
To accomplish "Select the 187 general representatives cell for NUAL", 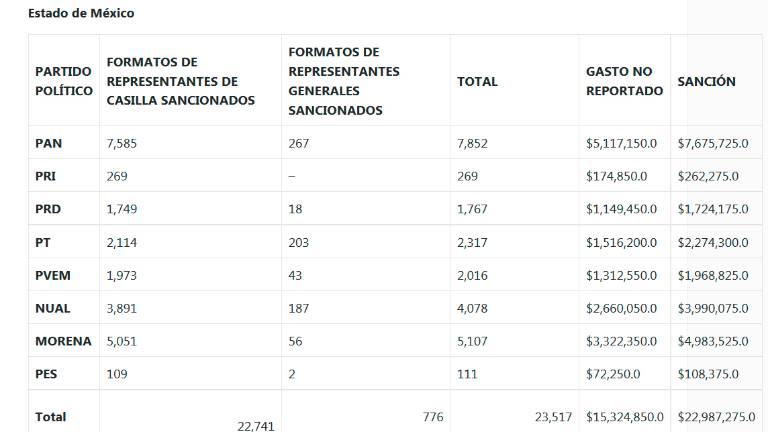I will pos(299,308).
